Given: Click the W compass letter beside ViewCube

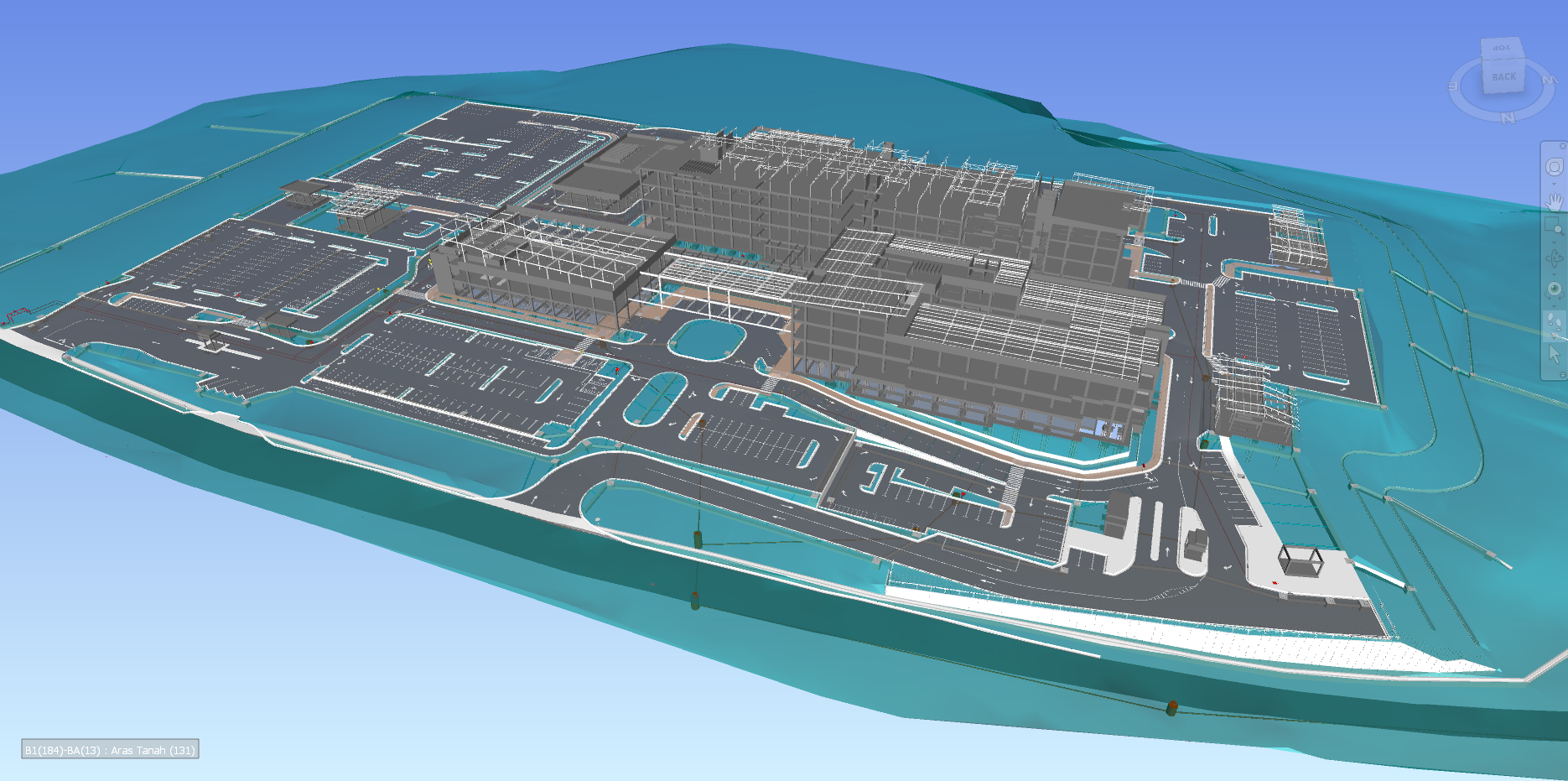Looking at the screenshot, I should pyautogui.click(x=1549, y=81).
